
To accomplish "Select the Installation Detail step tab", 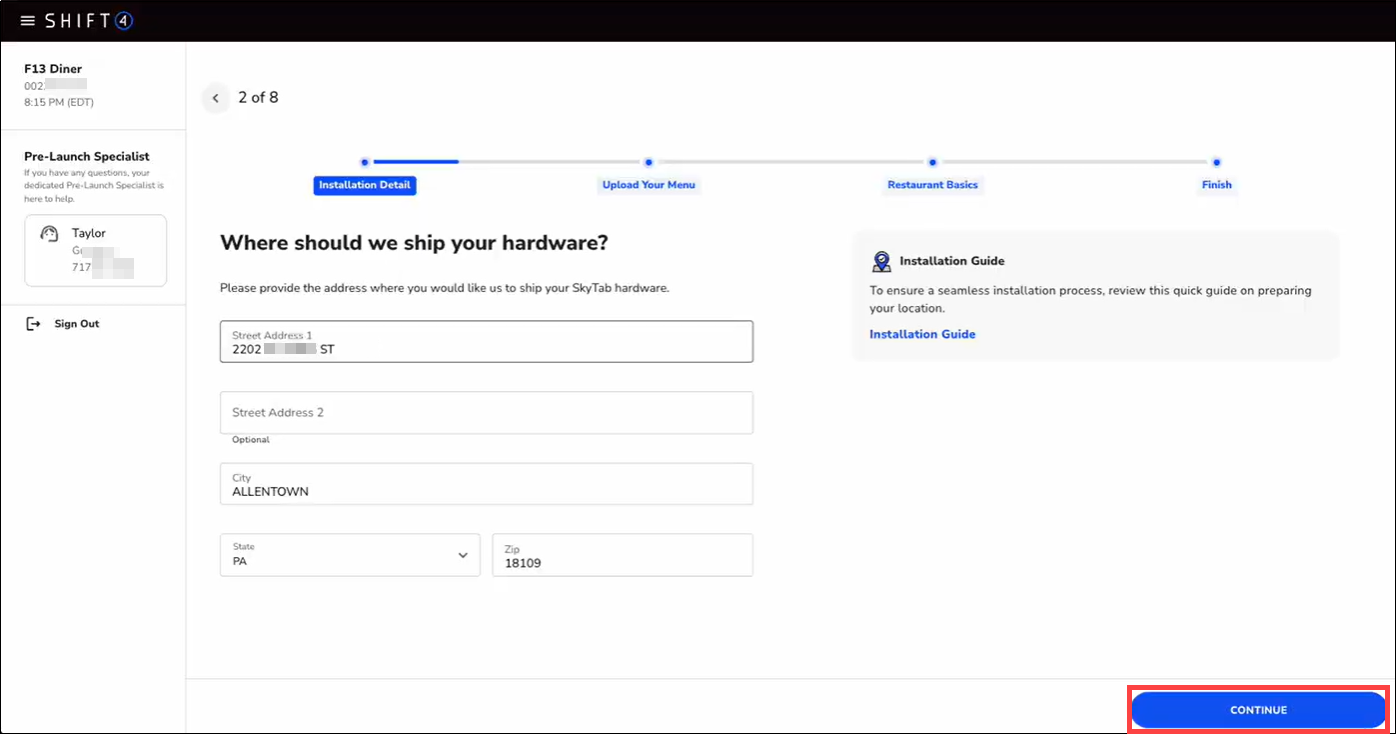I will [364, 185].
